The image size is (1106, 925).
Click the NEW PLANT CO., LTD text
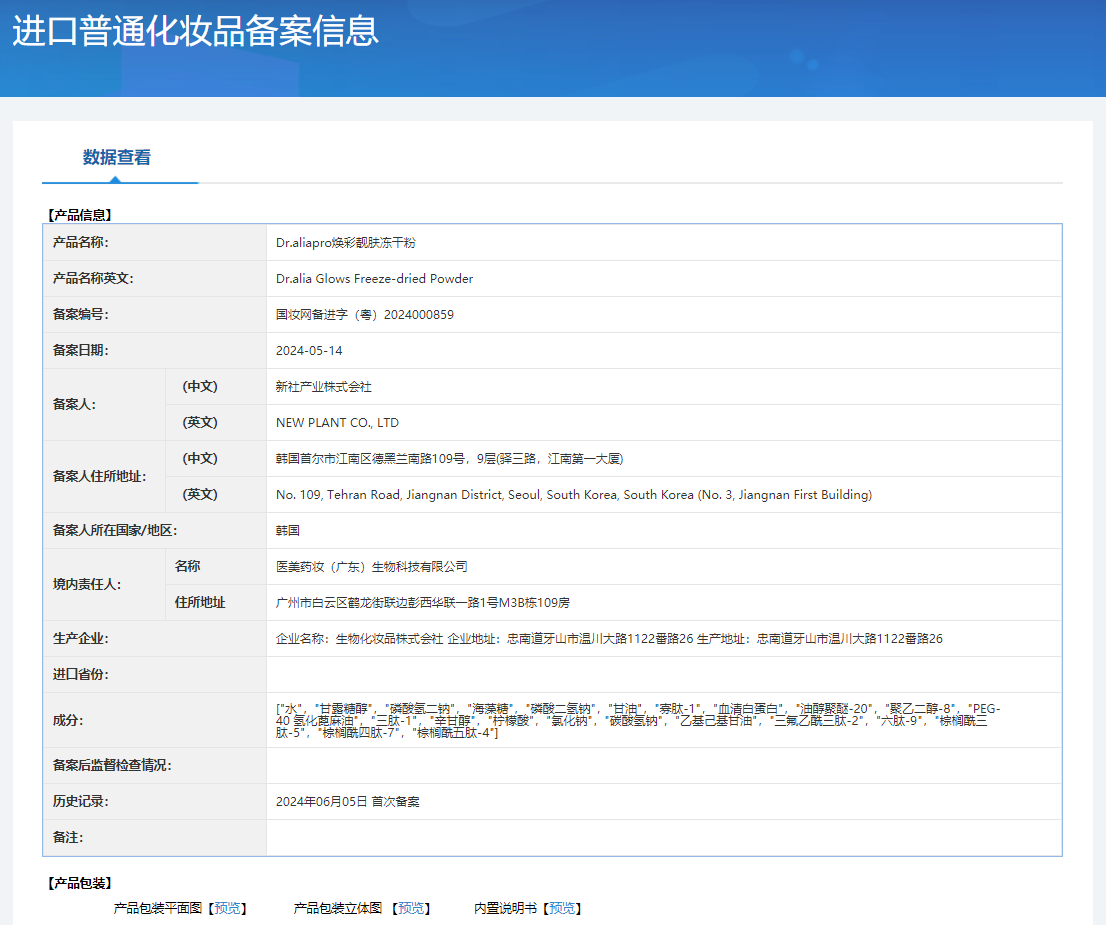click(x=337, y=423)
